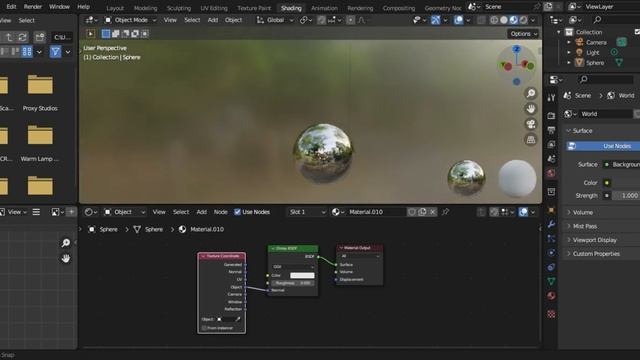This screenshot has width=640, height=360.
Task: Click file browser parent directory icon
Action: point(9,37)
